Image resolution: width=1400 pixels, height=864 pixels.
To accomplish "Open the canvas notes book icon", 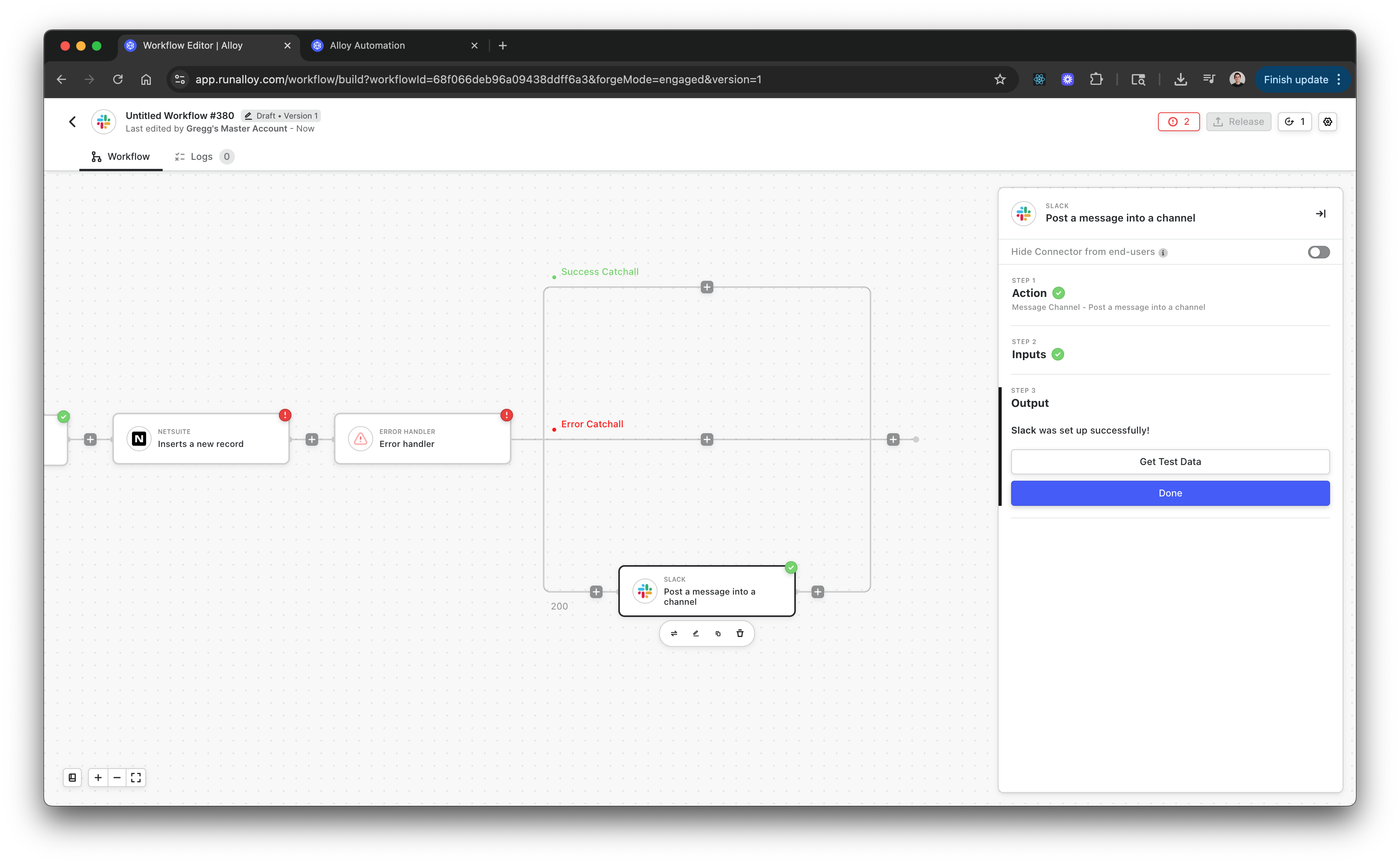I will (72, 777).
